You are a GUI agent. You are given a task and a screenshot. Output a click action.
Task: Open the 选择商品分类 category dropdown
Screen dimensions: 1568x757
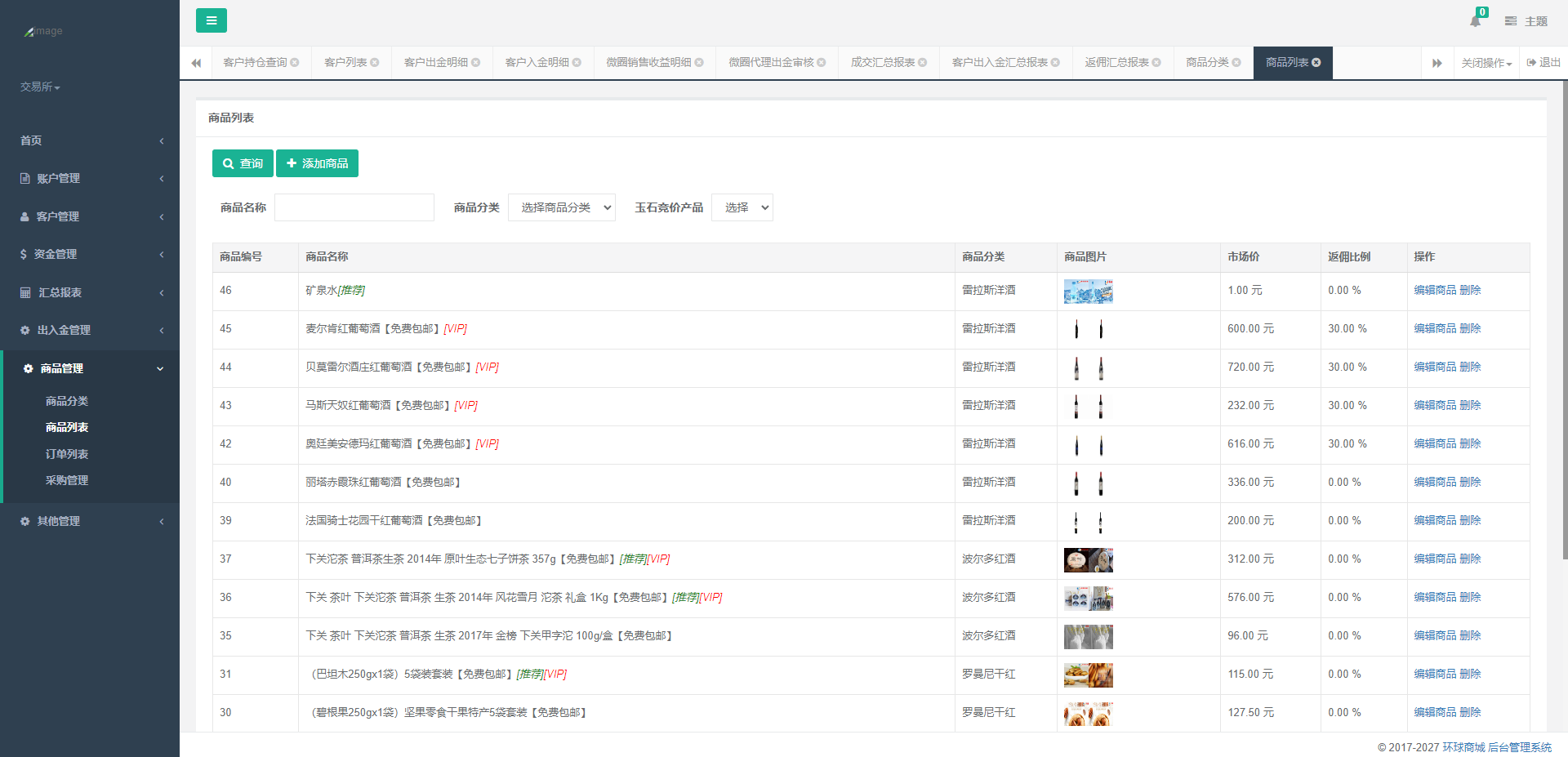tap(562, 207)
